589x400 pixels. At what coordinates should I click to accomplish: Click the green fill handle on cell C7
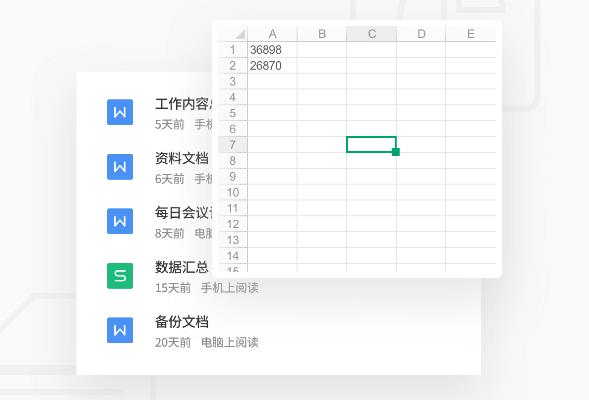[x=396, y=152]
